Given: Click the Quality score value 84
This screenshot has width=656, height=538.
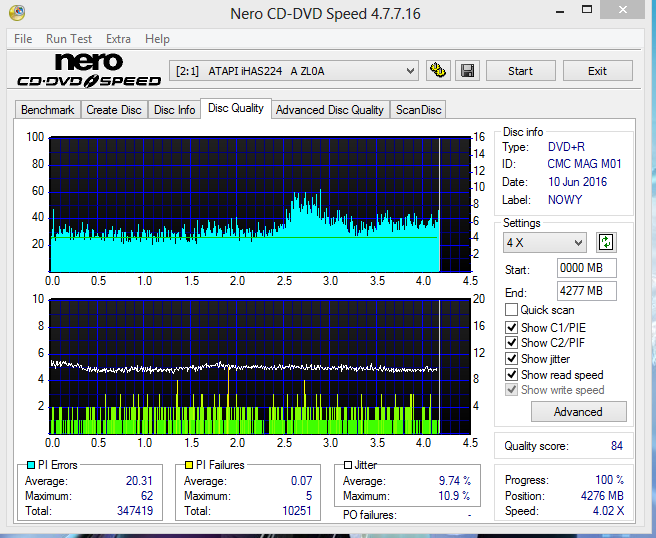Looking at the screenshot, I should [x=617, y=446].
